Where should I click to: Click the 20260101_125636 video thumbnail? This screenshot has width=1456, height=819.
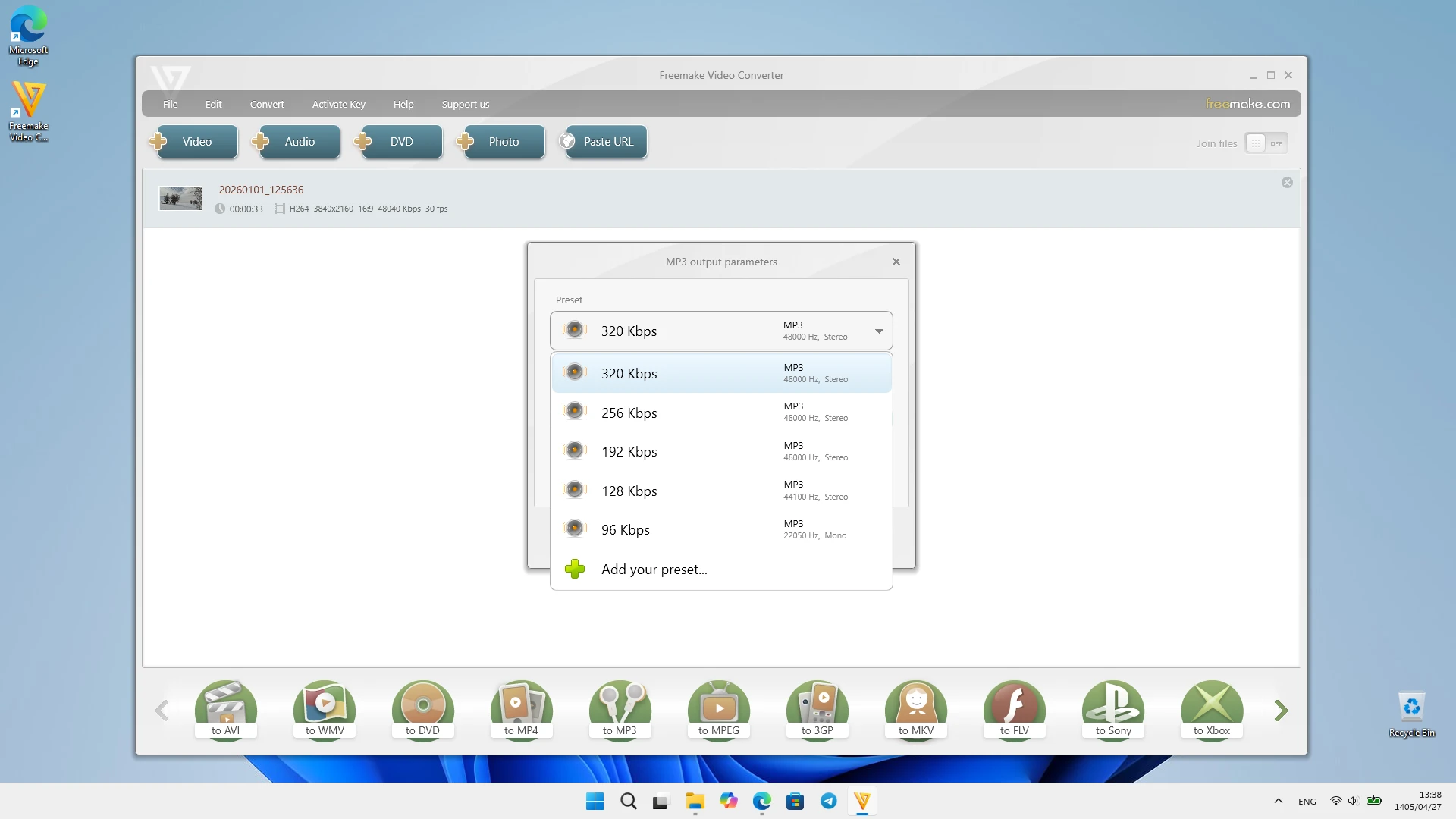[180, 198]
